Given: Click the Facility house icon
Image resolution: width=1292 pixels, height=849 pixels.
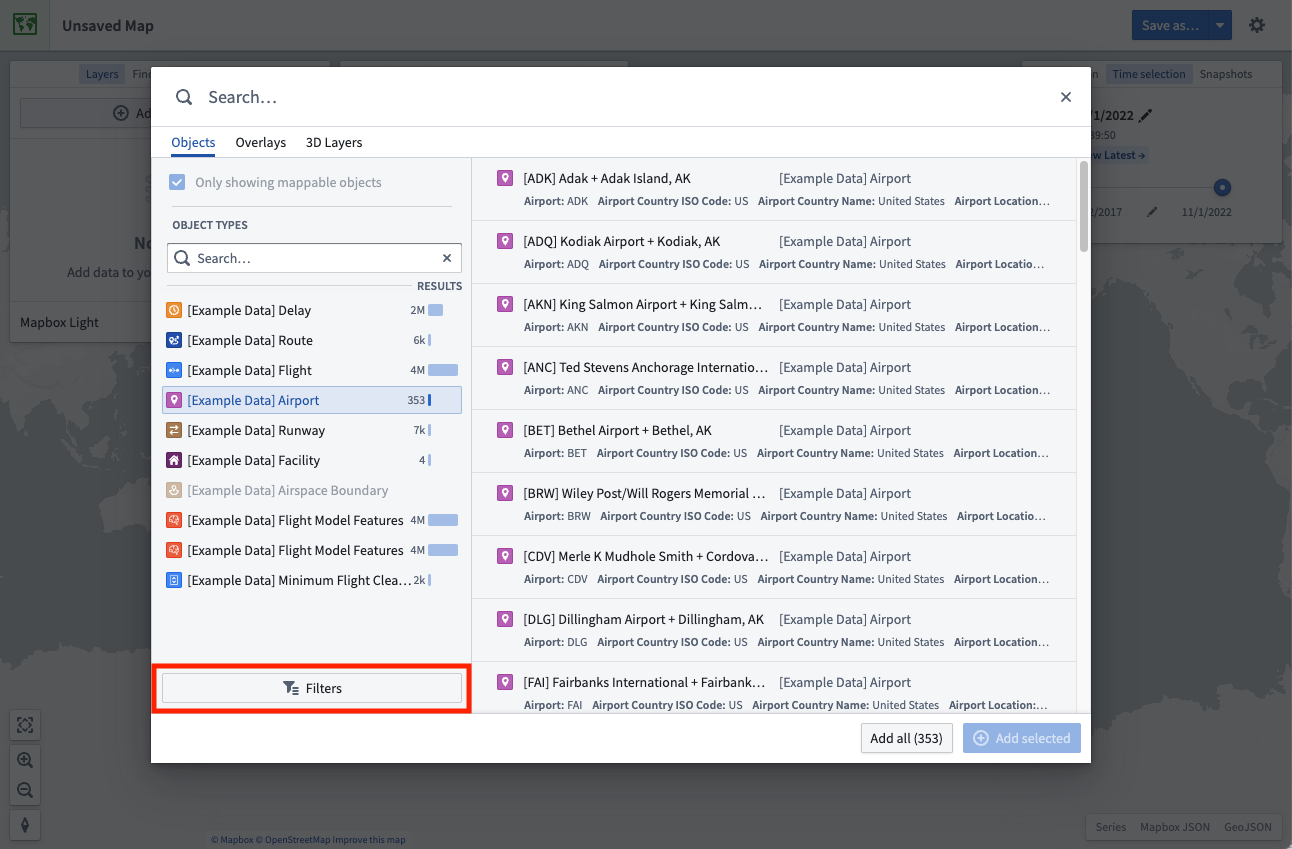Looking at the screenshot, I should tap(174, 460).
